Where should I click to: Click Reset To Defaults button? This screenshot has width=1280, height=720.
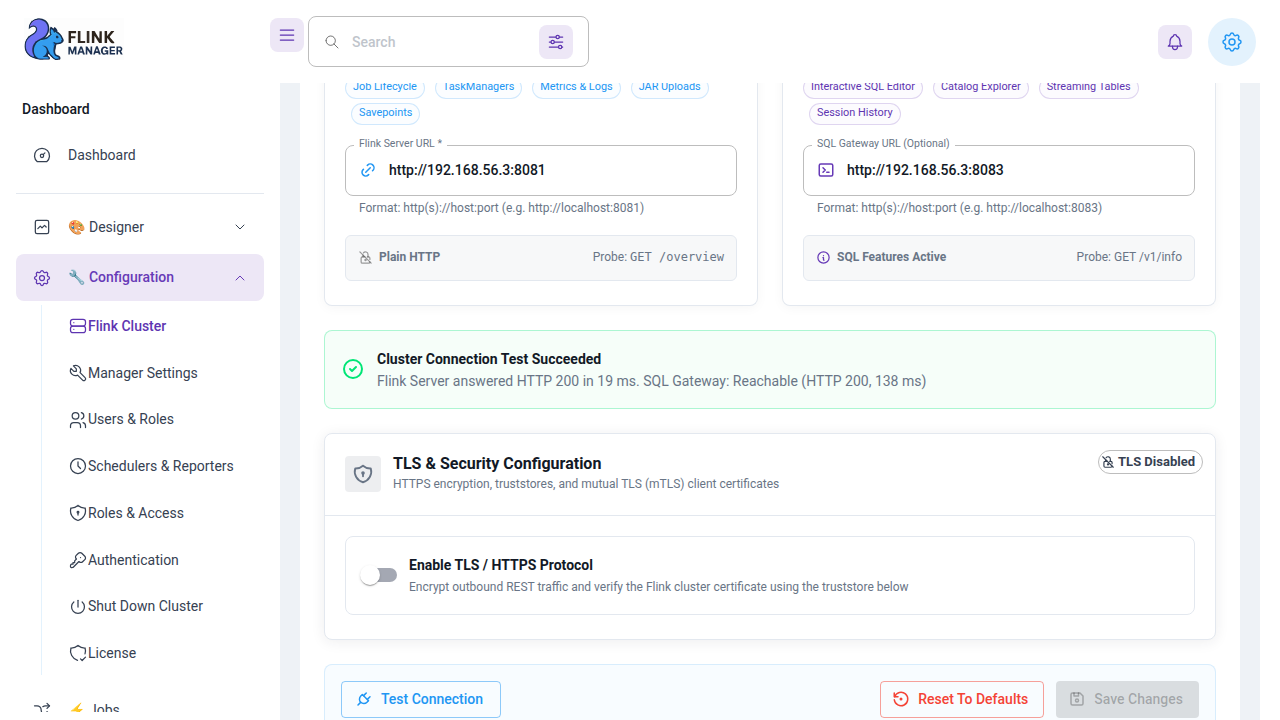[x=962, y=699]
